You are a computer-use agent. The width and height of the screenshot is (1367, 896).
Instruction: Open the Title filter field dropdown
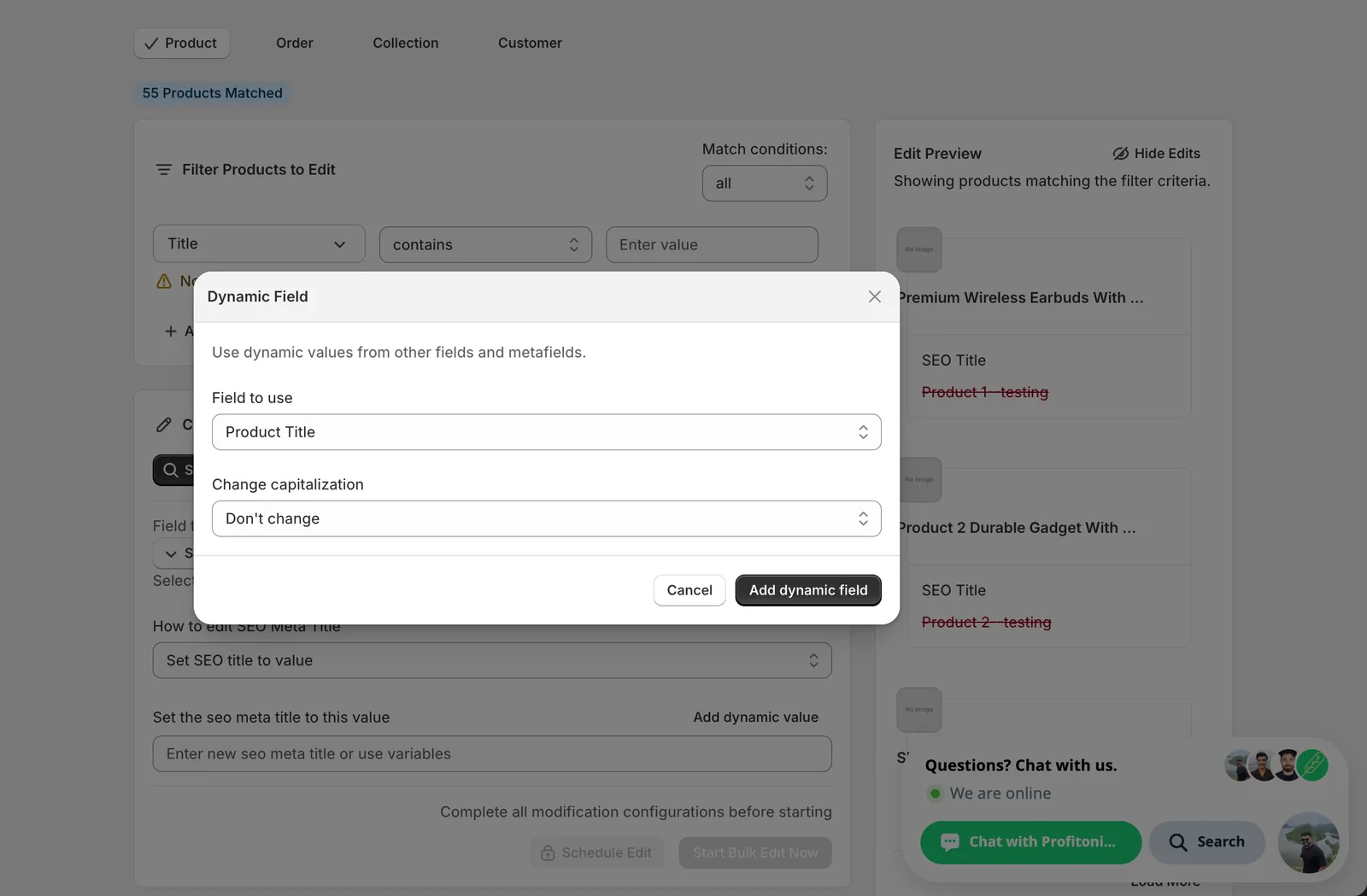pos(259,244)
